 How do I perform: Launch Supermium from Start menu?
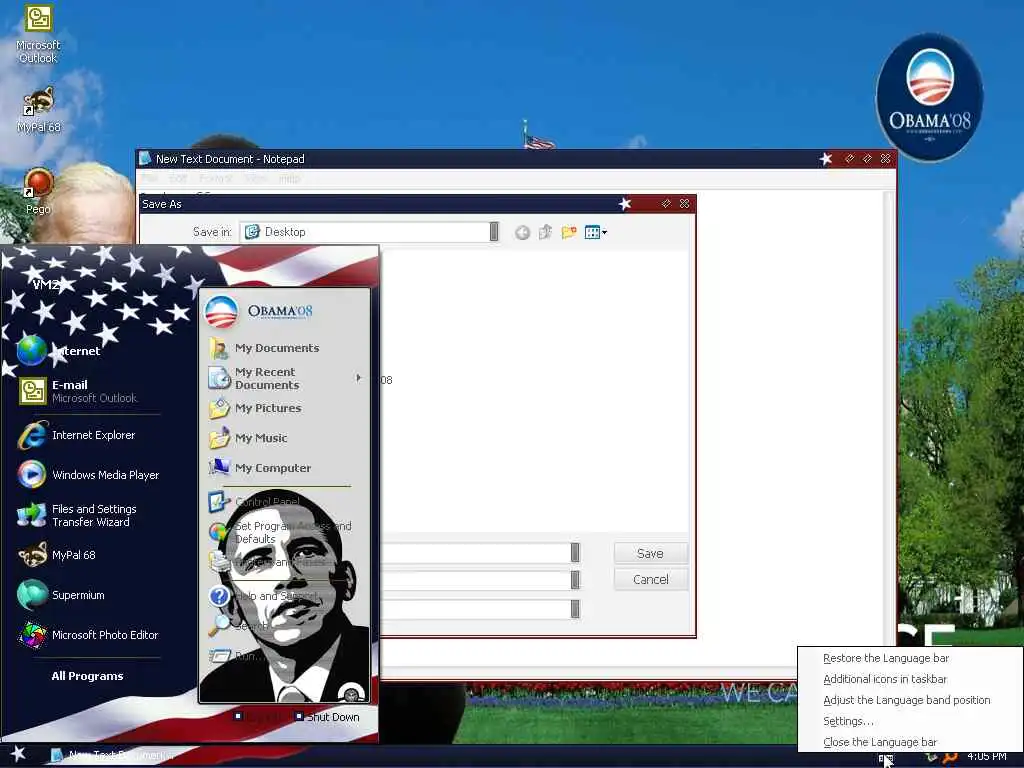(x=61, y=595)
